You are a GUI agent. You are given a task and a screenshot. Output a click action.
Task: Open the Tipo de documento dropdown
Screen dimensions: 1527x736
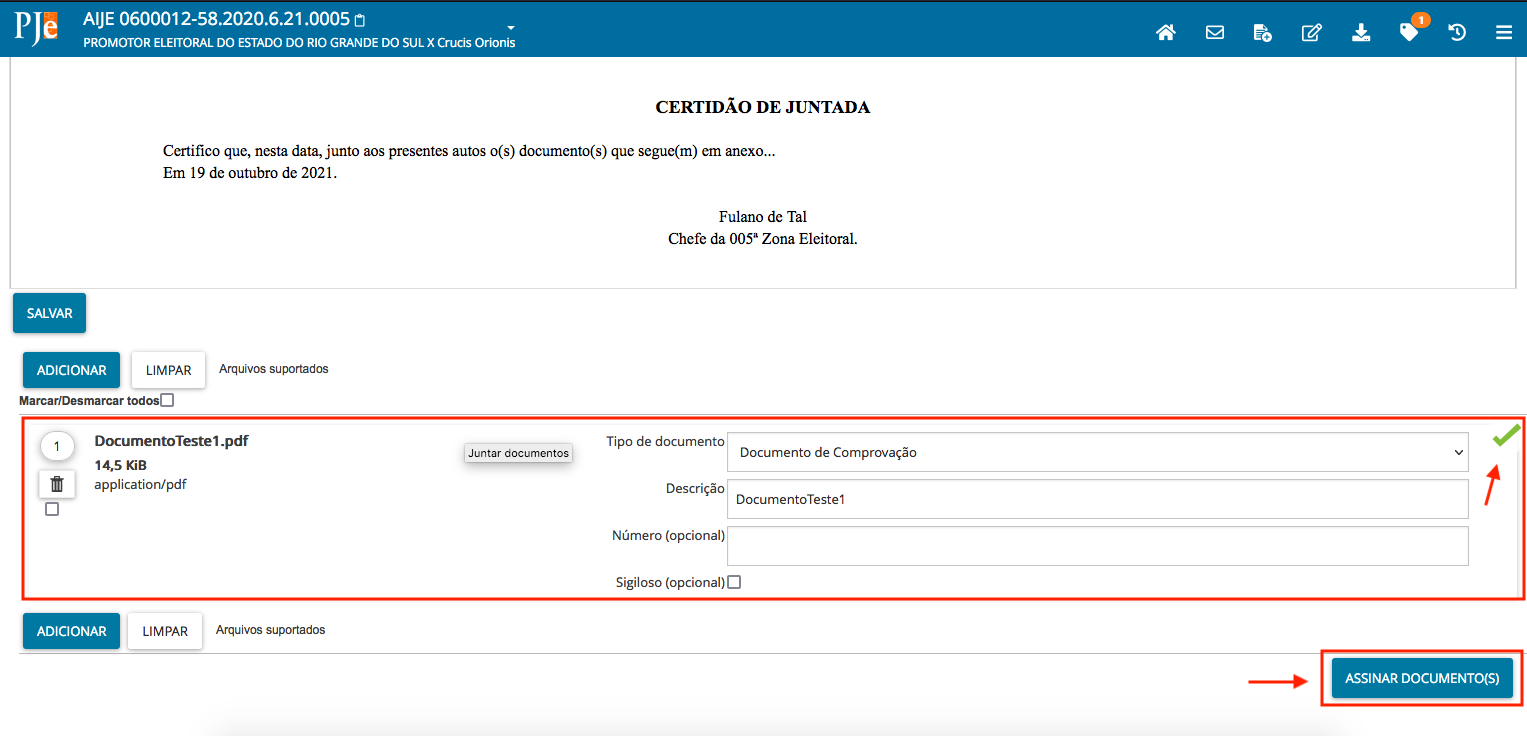(1097, 452)
